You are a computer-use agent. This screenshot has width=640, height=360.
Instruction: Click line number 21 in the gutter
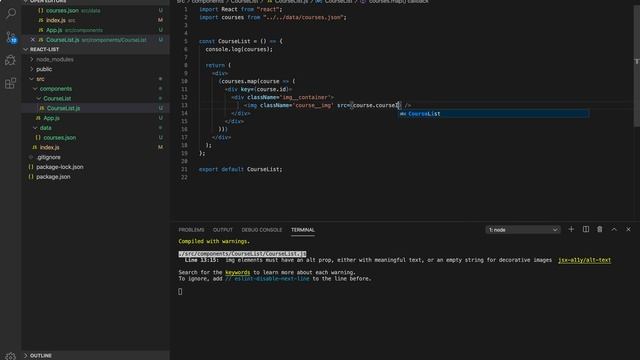(184, 169)
